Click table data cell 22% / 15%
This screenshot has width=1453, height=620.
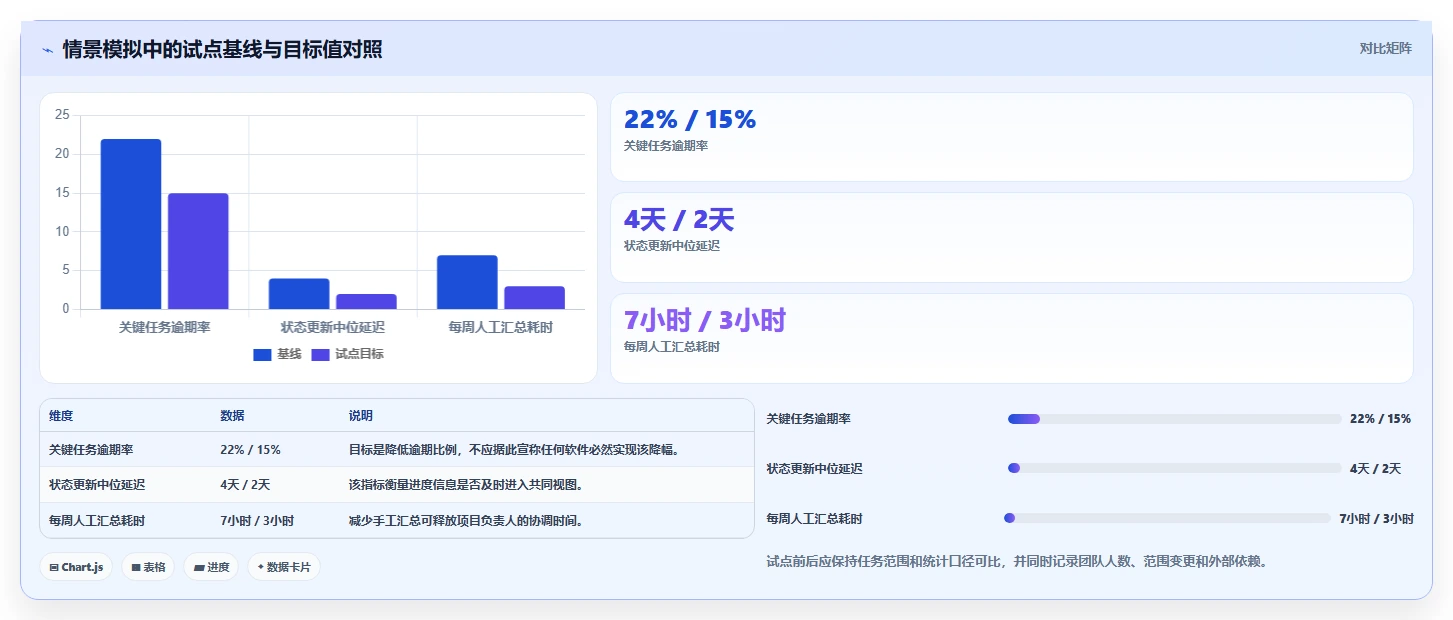(250, 450)
